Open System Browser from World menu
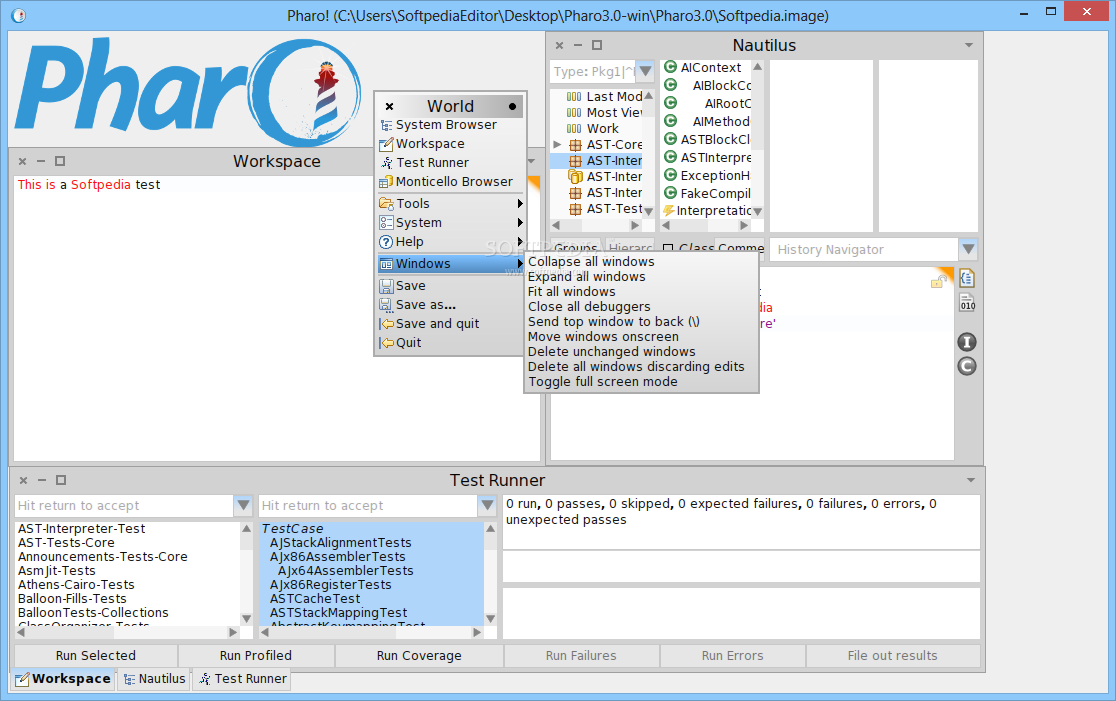The width and height of the screenshot is (1116, 701). pos(446,125)
